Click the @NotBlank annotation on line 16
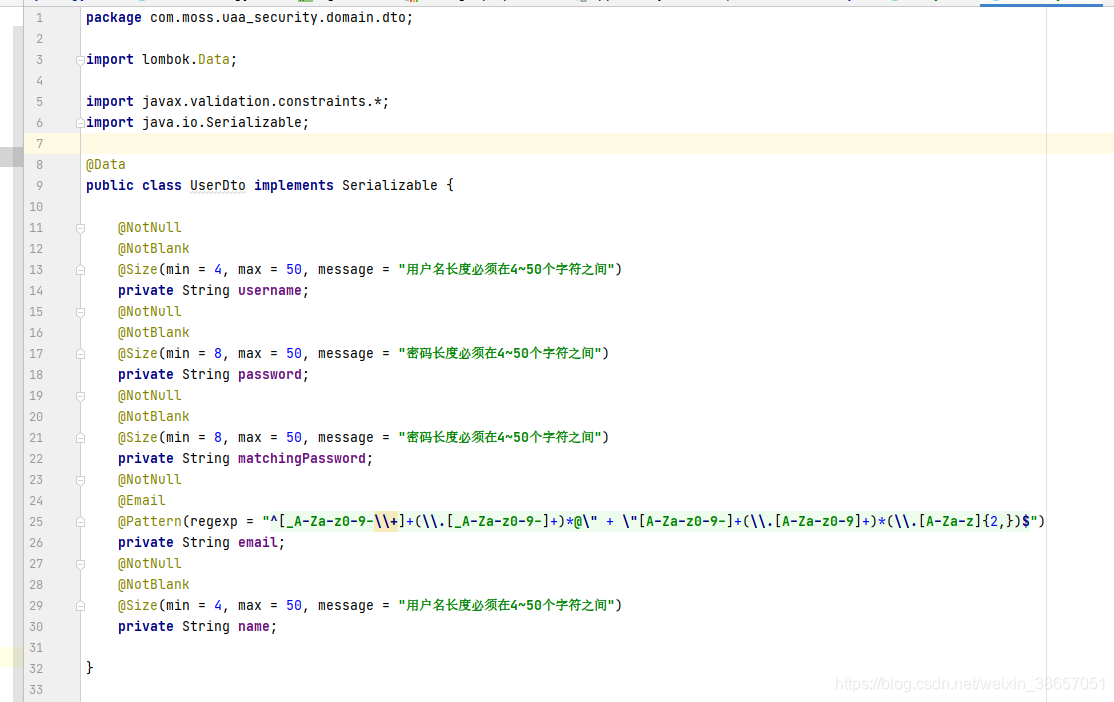 coord(153,333)
